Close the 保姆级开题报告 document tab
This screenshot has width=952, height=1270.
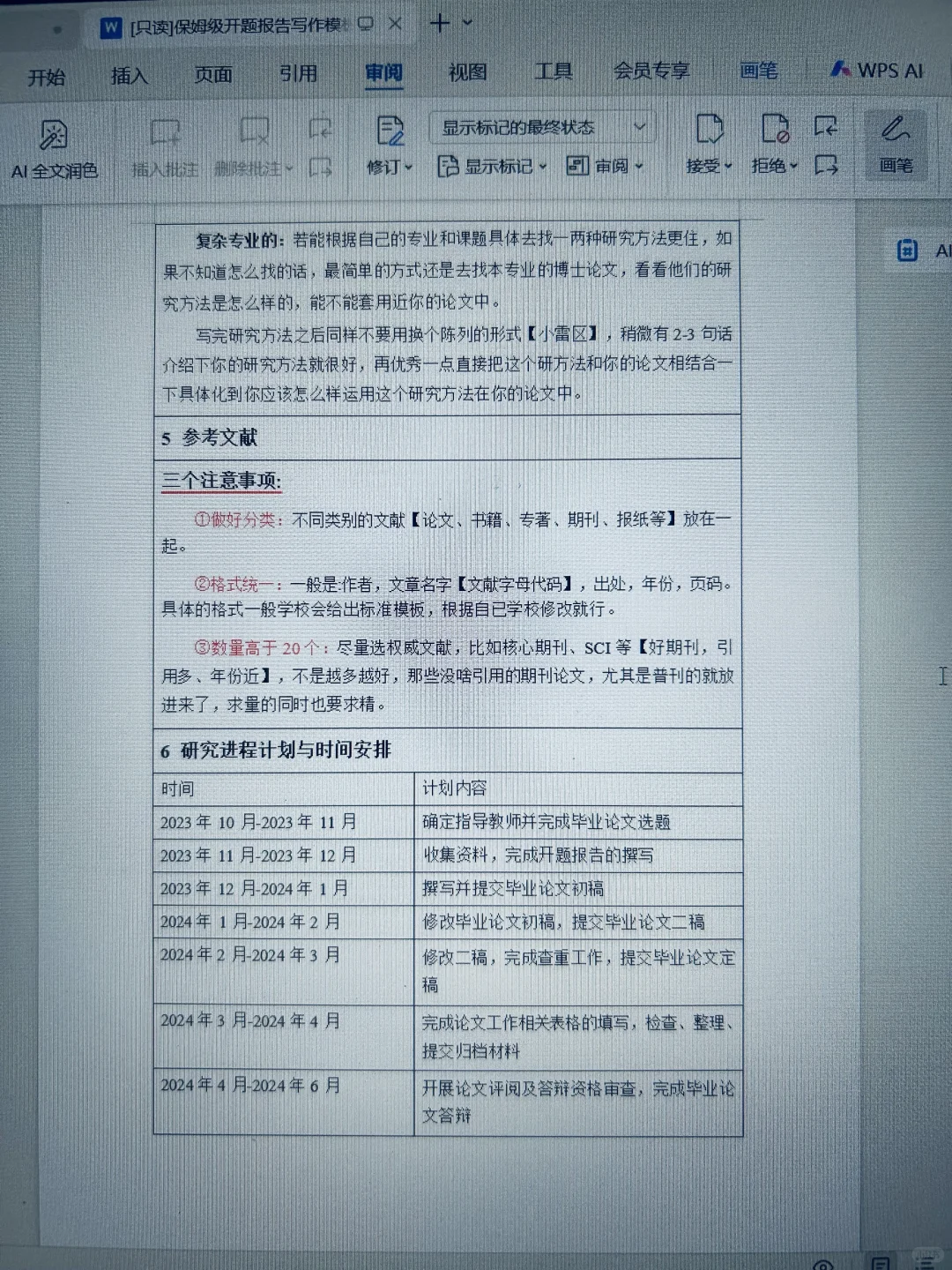(395, 24)
